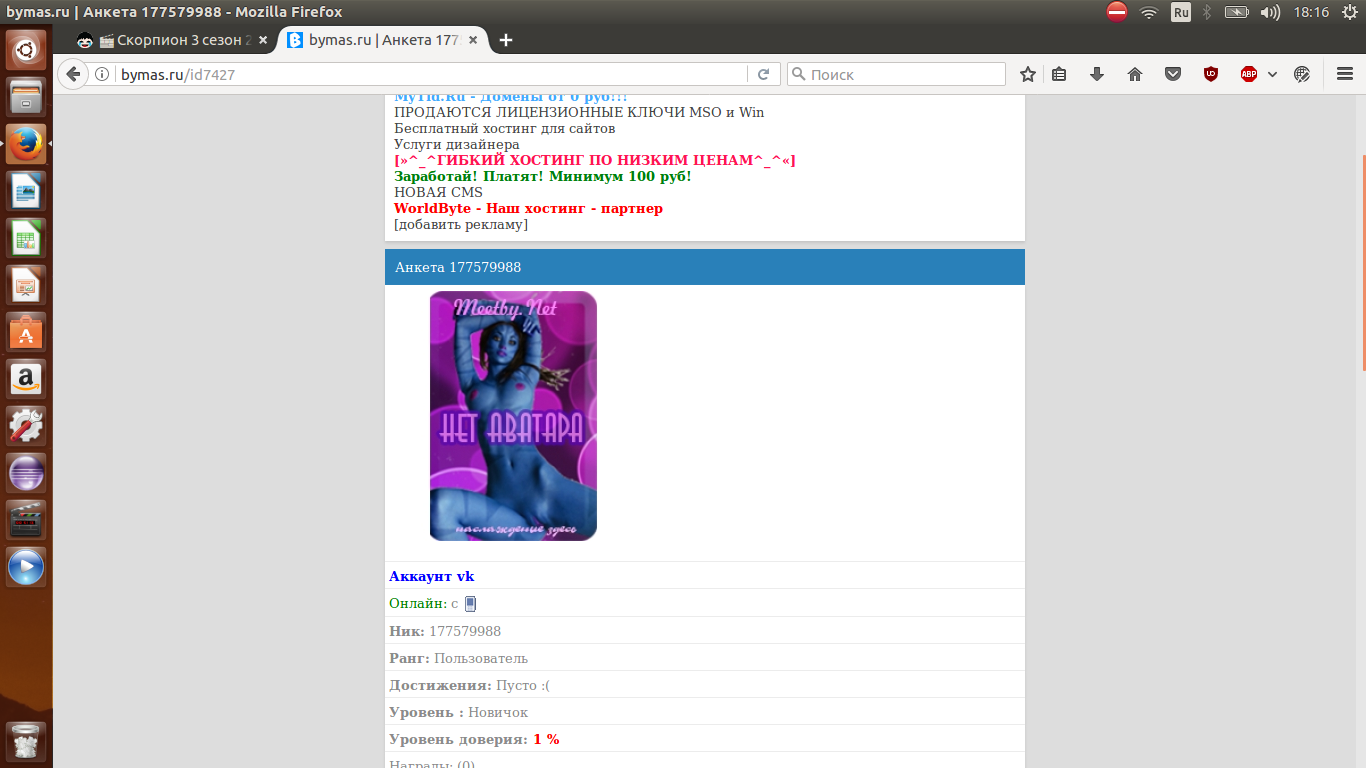Click the [добавить рекламу] link
1366x768 pixels.
[x=461, y=224]
